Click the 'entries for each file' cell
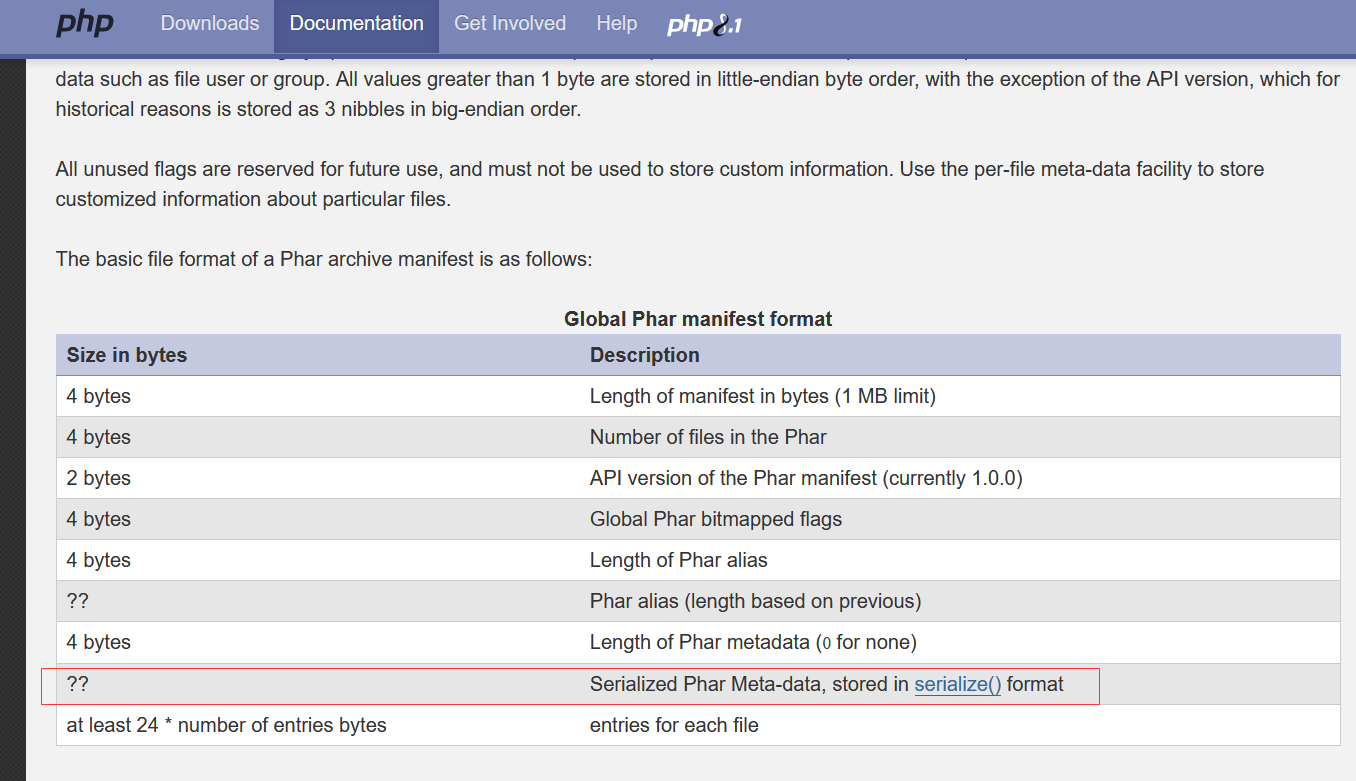 click(x=674, y=725)
